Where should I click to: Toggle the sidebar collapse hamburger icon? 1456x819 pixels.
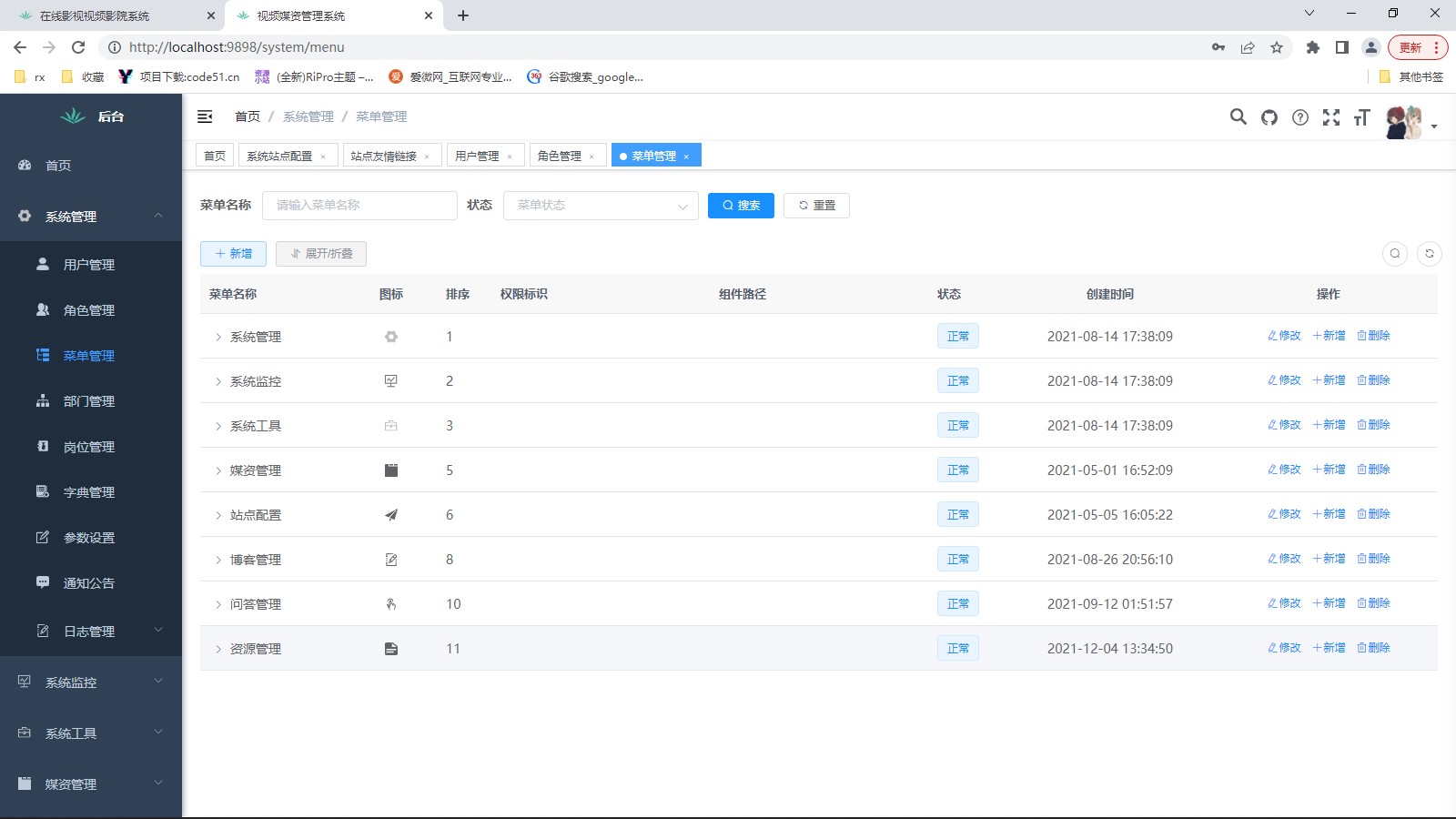[205, 116]
